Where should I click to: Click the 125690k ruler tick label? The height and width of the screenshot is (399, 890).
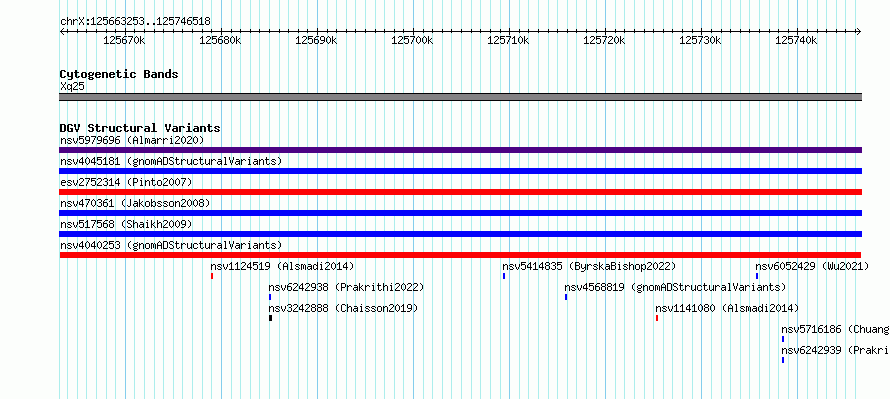pos(316,40)
